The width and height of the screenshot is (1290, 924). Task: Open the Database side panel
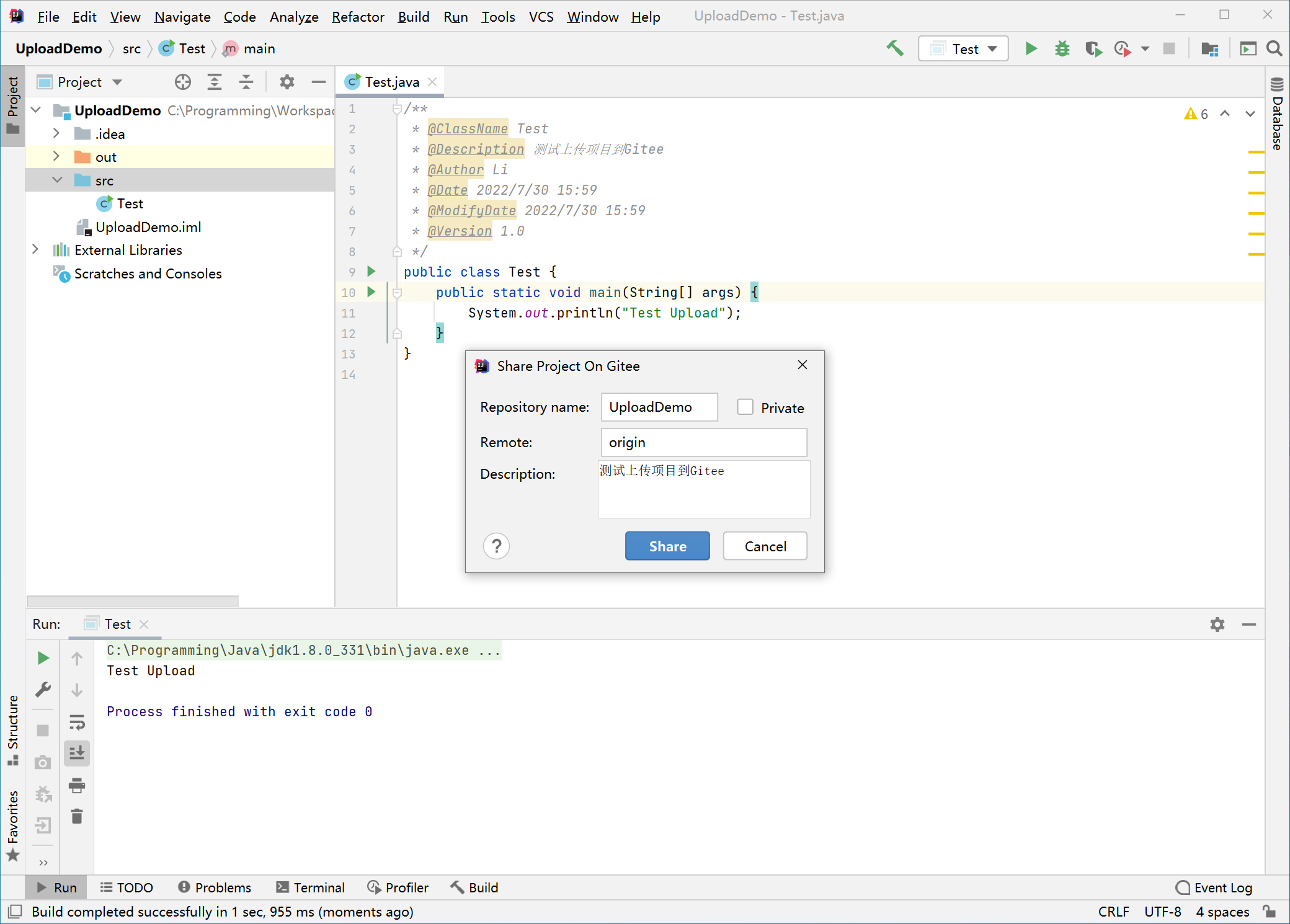[1277, 115]
